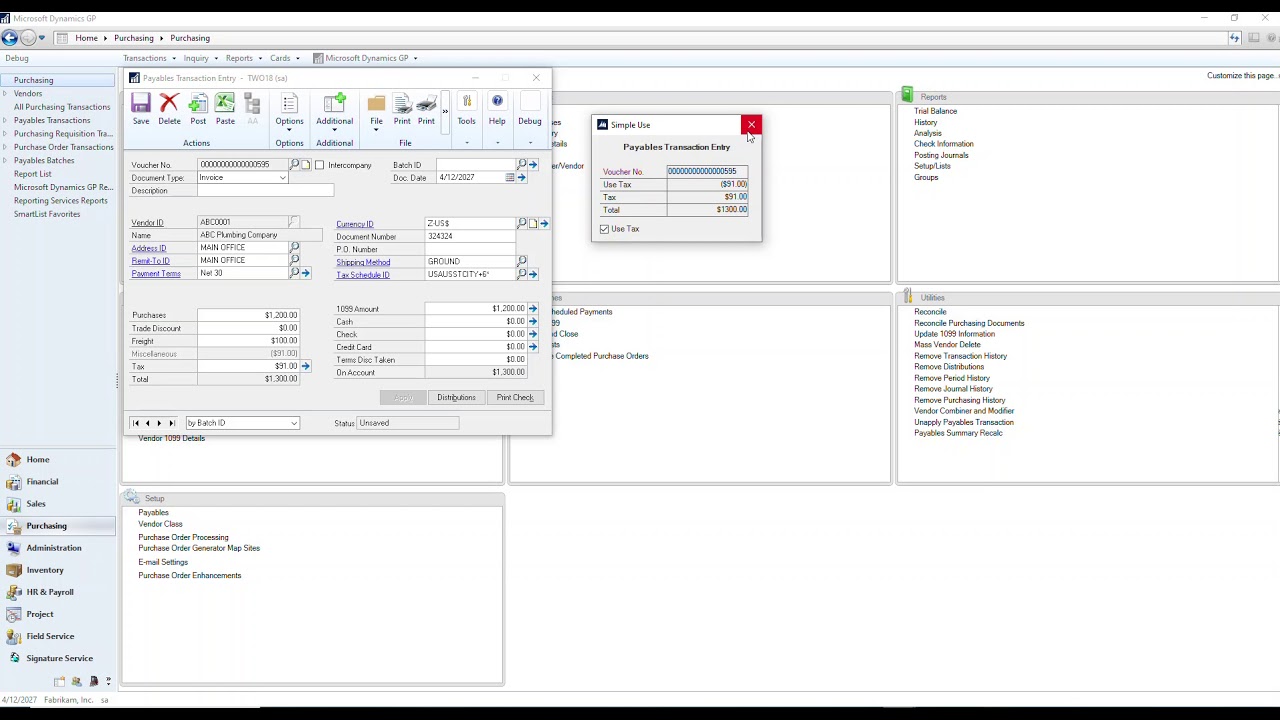This screenshot has width=1280, height=720.
Task: Open the Remit-To ID lookup magnifier
Action: click(x=294, y=260)
